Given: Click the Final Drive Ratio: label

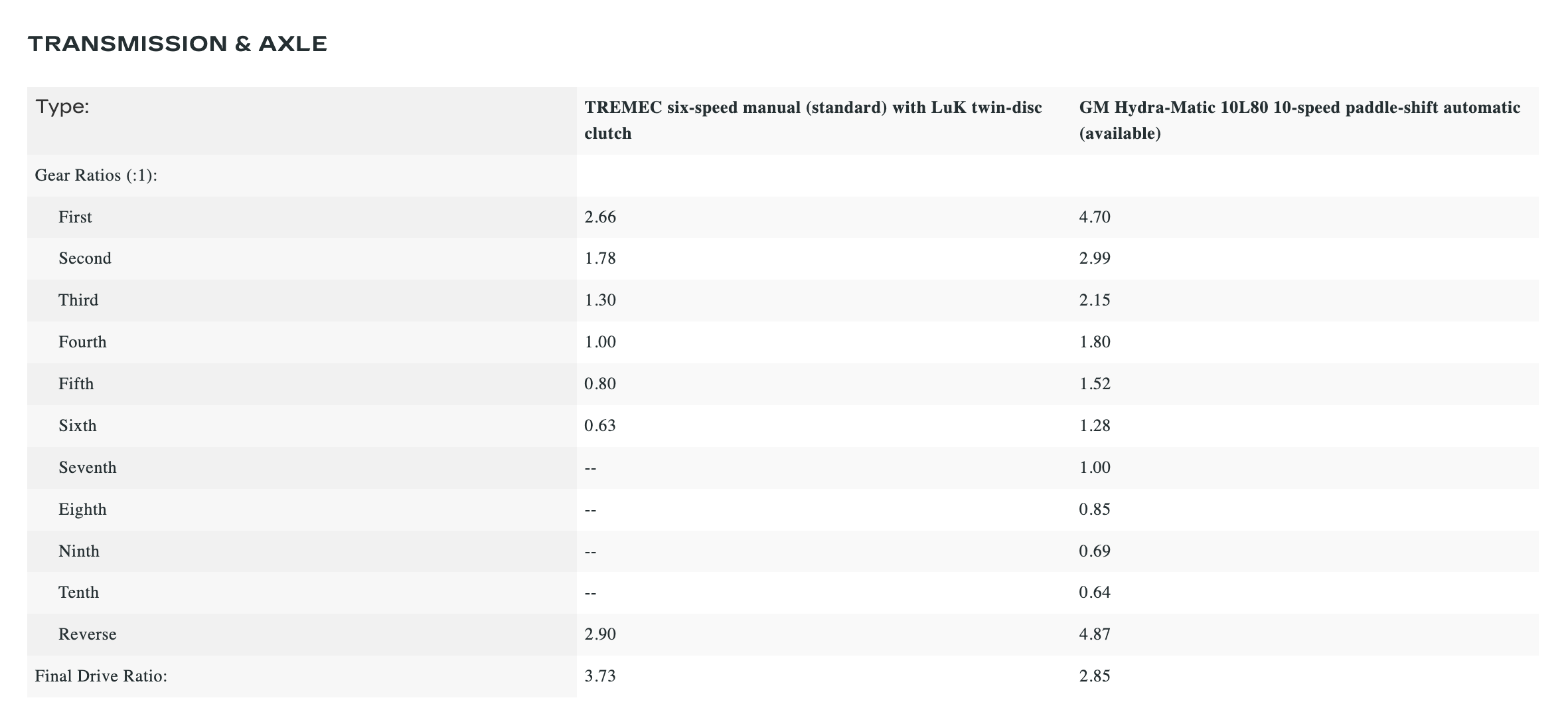Looking at the screenshot, I should pyautogui.click(x=101, y=676).
